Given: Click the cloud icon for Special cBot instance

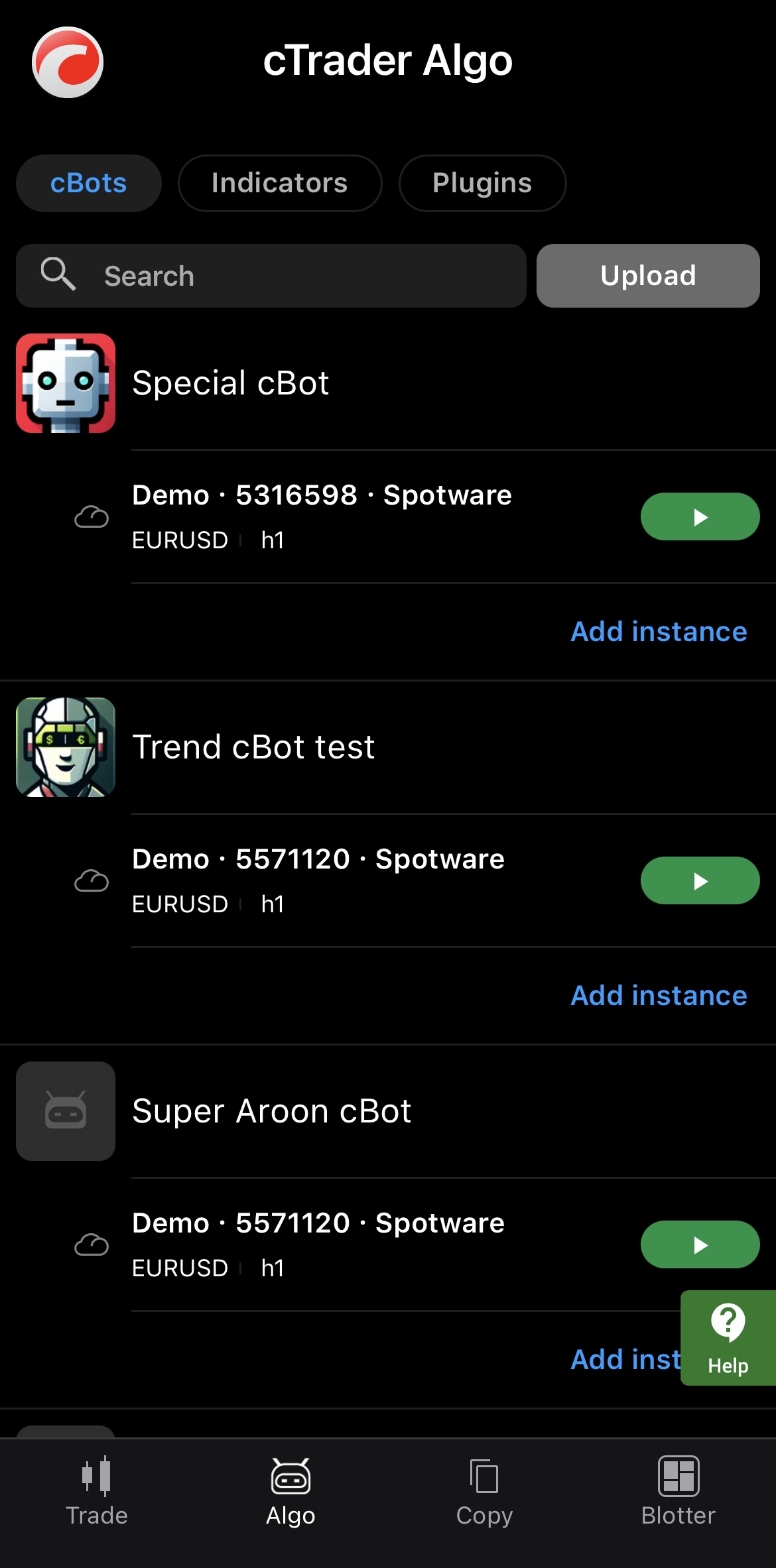Looking at the screenshot, I should (92, 516).
